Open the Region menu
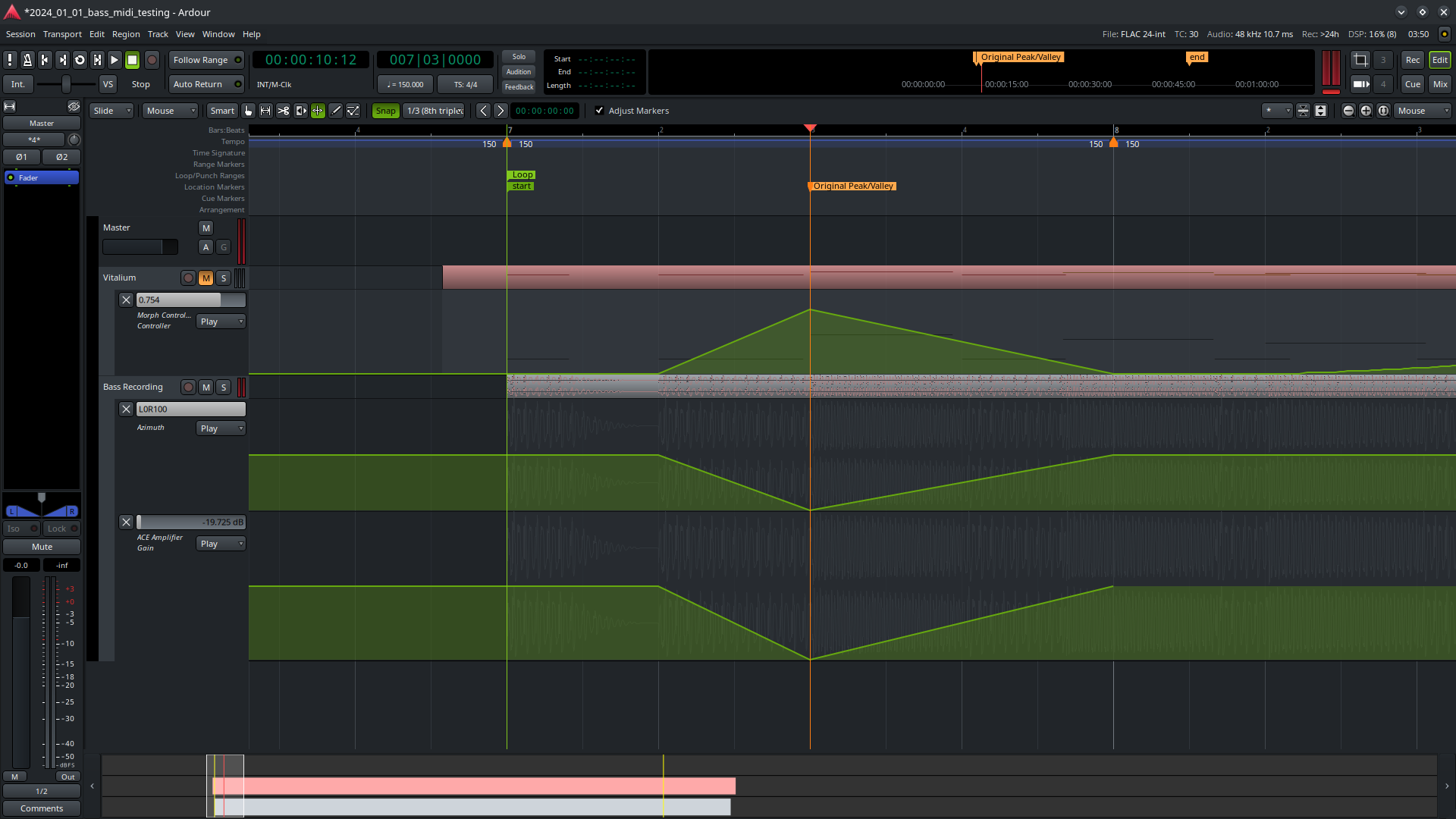Viewport: 1456px width, 819px height. [126, 34]
